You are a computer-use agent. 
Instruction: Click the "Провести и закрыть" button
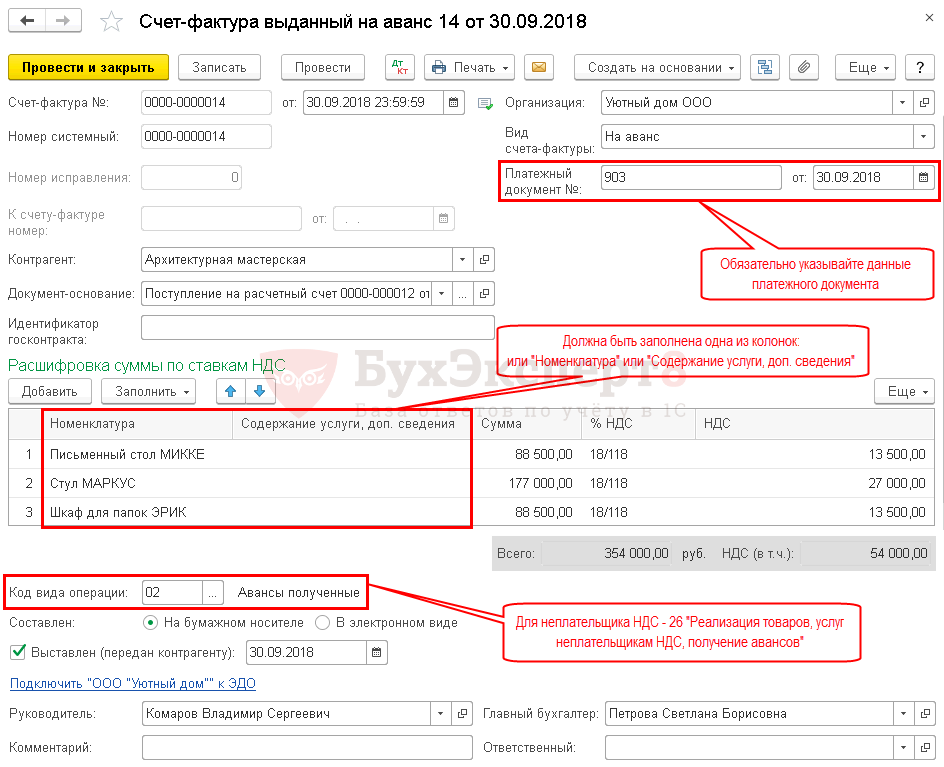88,67
